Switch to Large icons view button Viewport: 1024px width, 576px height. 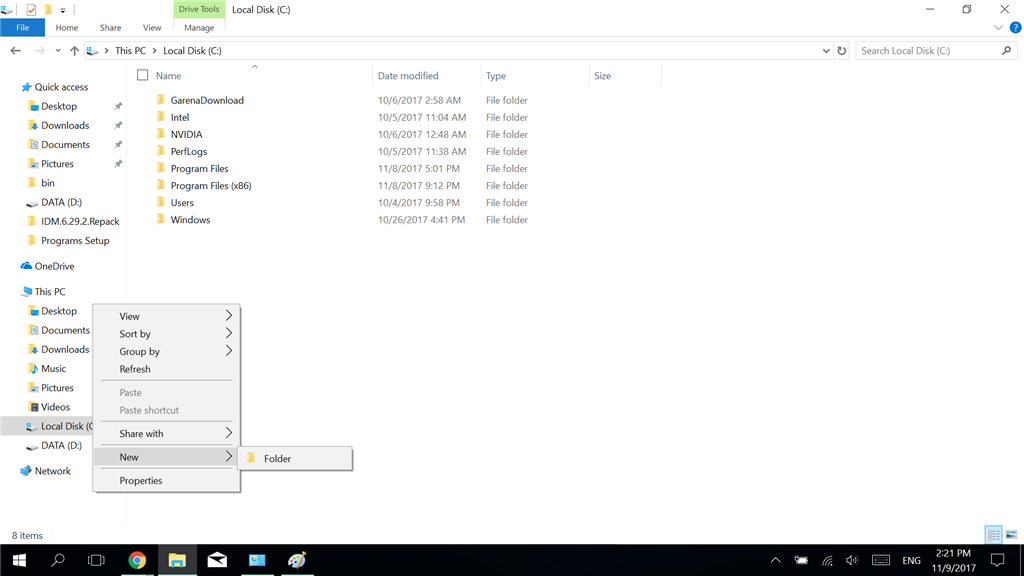[x=1012, y=535]
